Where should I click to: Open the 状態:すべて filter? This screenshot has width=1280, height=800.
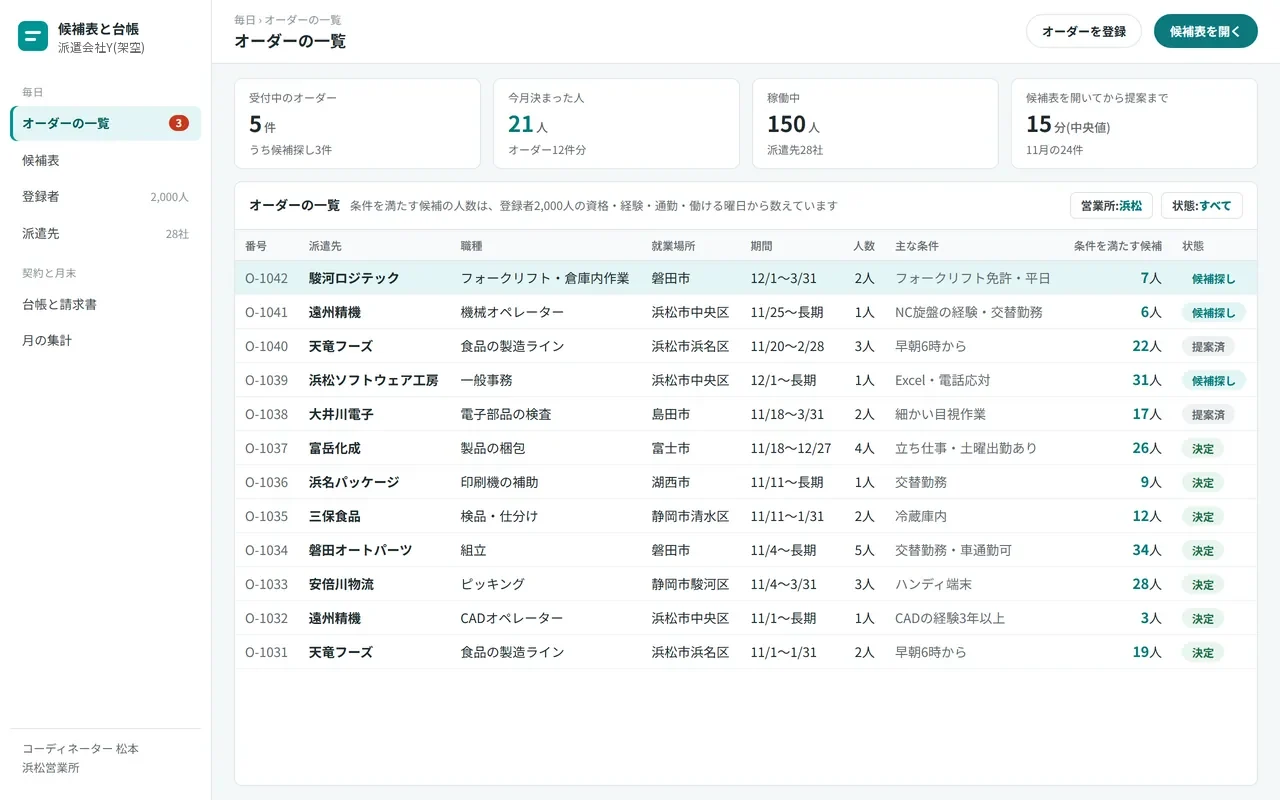click(1202, 205)
